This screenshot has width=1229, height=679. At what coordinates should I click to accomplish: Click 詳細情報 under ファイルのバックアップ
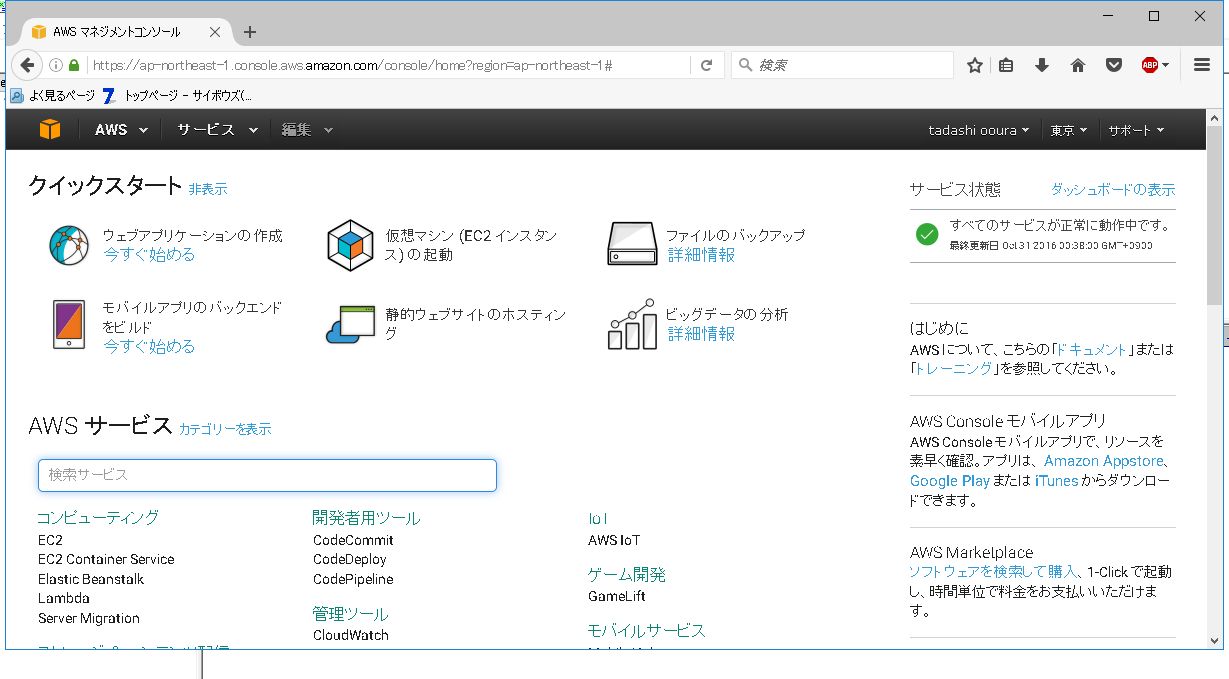pyautogui.click(x=701, y=255)
